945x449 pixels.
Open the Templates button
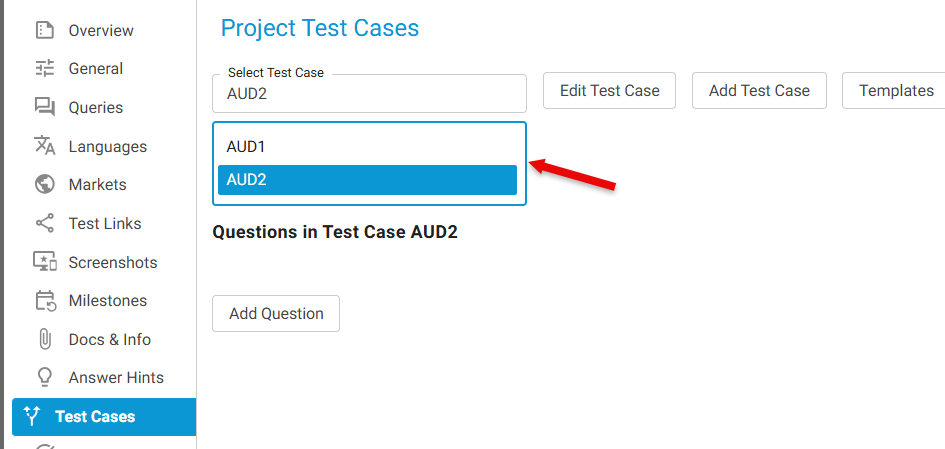click(x=895, y=91)
